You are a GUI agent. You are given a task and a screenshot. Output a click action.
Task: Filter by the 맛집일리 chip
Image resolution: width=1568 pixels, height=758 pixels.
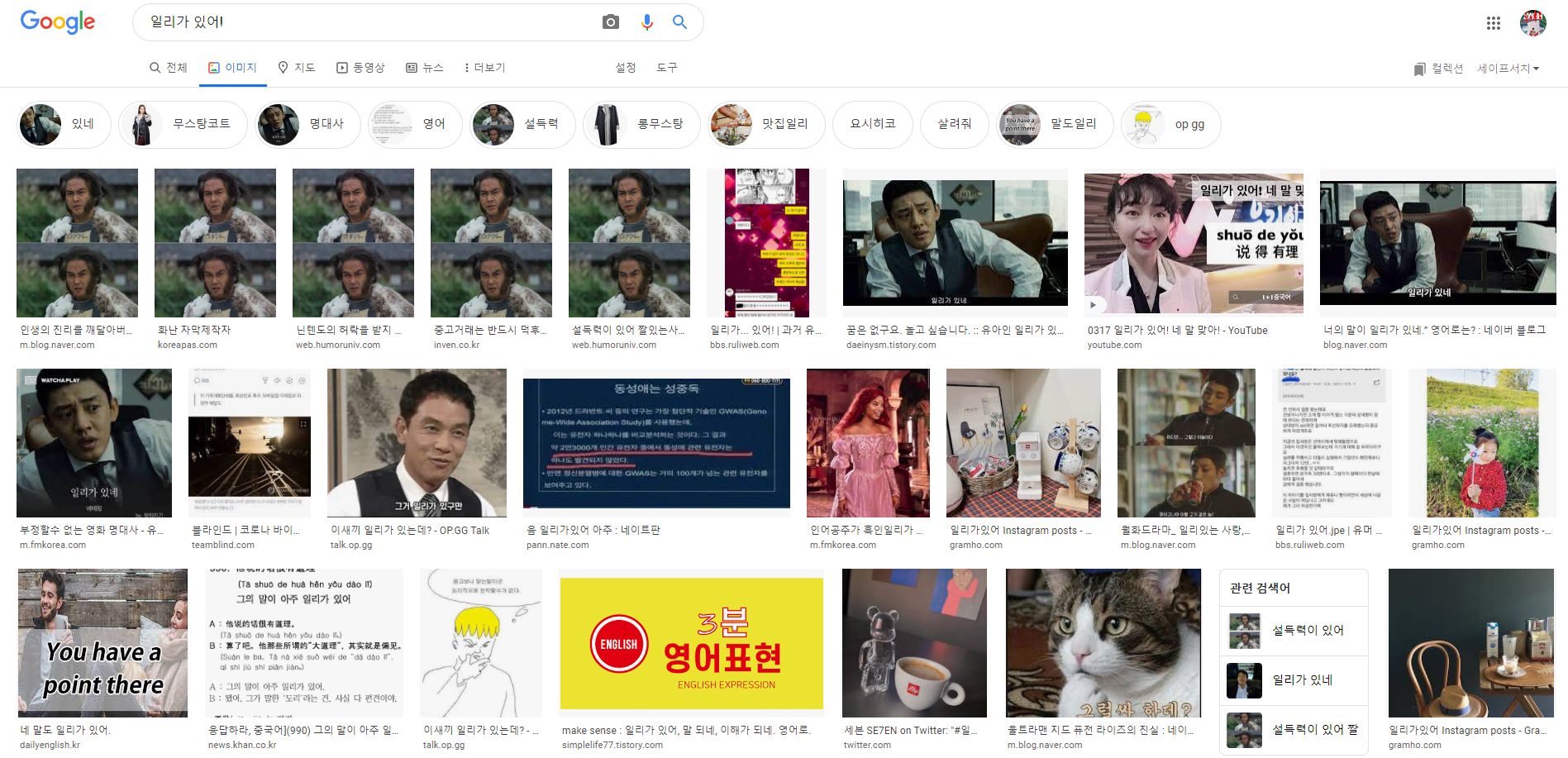(x=766, y=125)
